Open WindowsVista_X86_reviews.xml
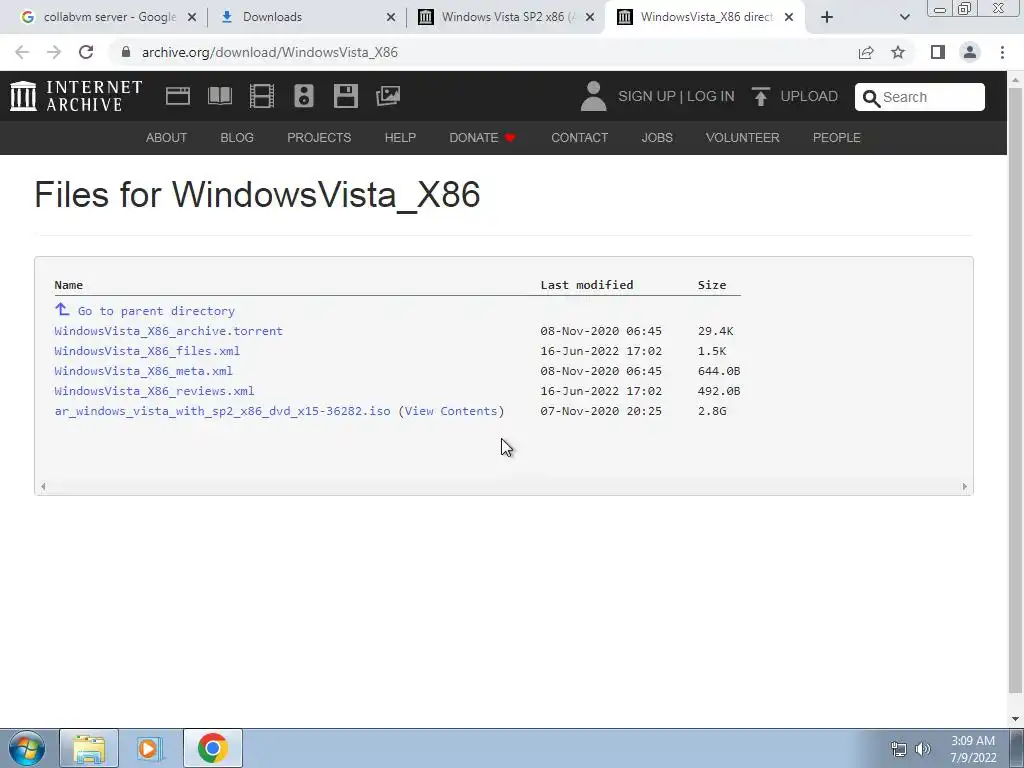The width and height of the screenshot is (1024, 768). (x=154, y=391)
